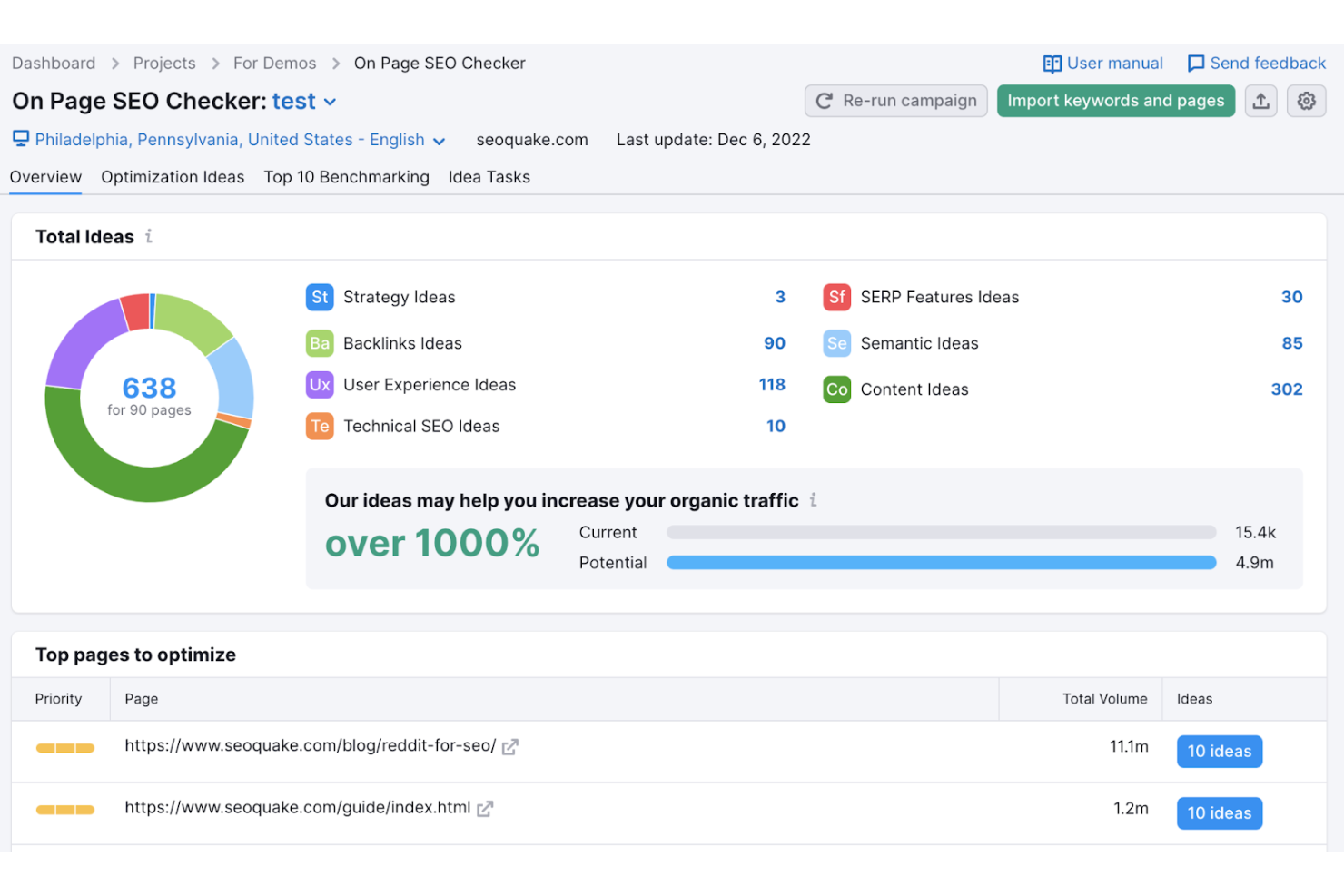1344x896 pixels.
Task: Click the User manual book icon
Action: point(1052,64)
